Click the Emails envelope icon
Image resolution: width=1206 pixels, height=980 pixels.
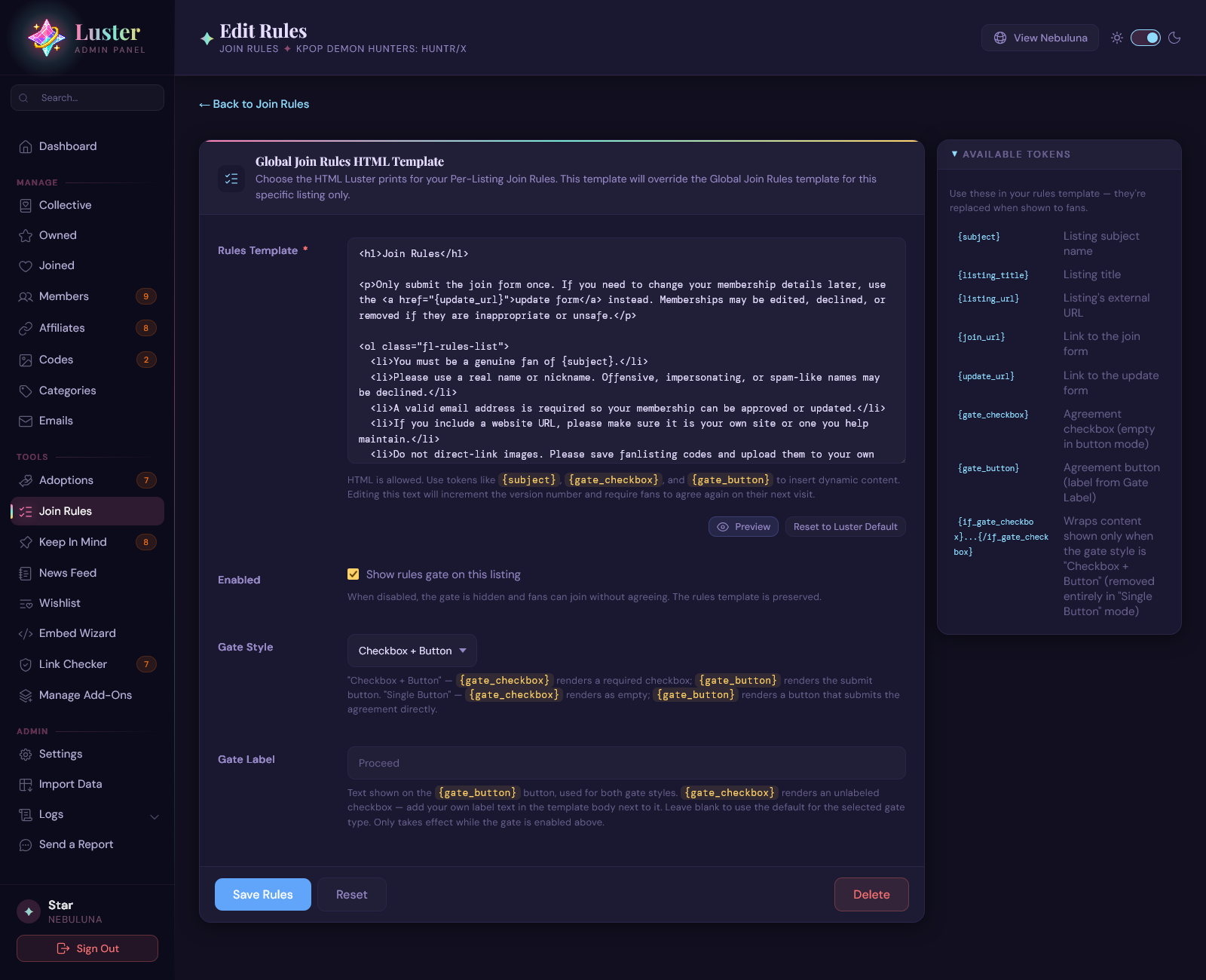[x=26, y=421]
